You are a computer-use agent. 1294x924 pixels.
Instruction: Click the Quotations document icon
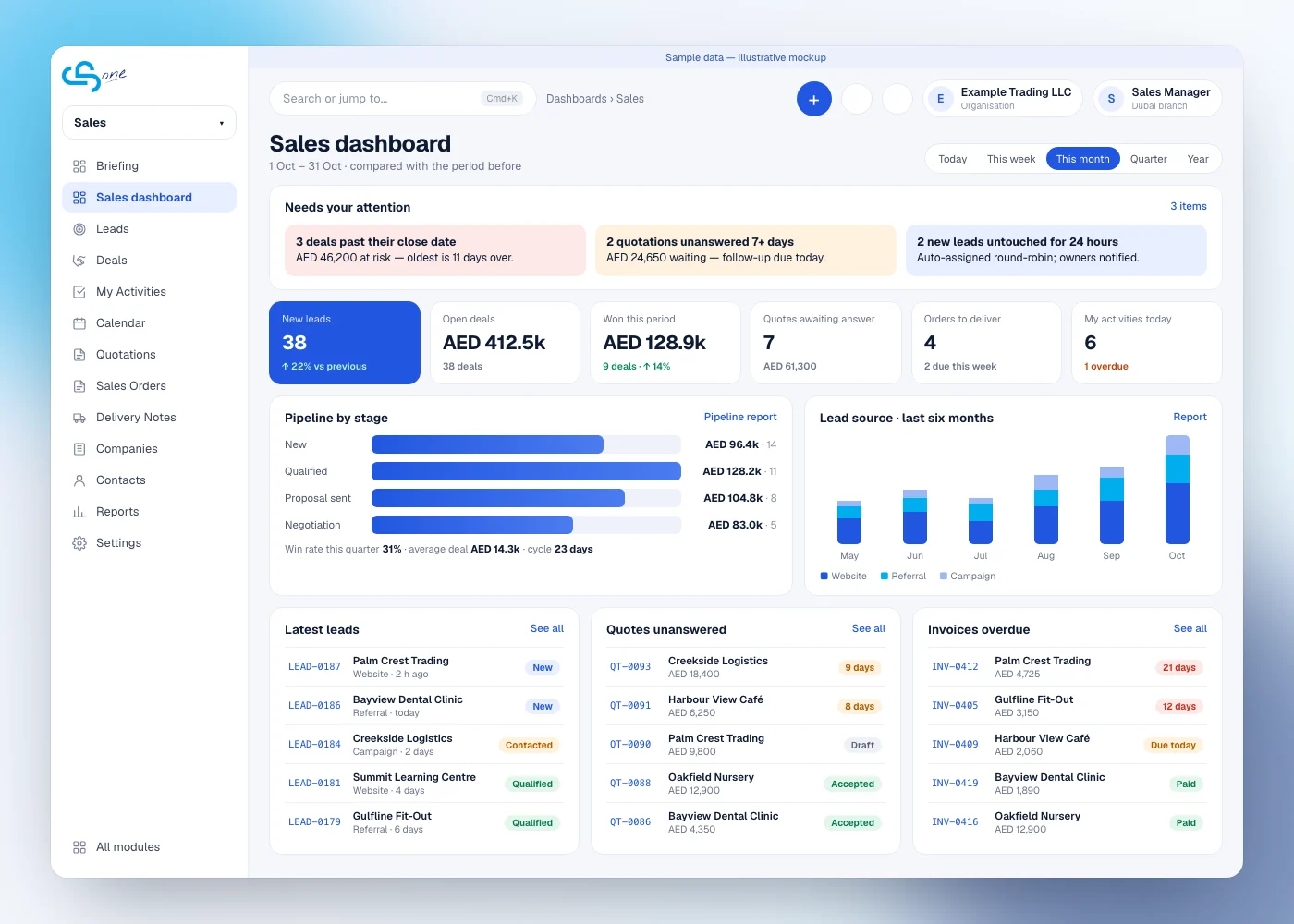coord(79,355)
